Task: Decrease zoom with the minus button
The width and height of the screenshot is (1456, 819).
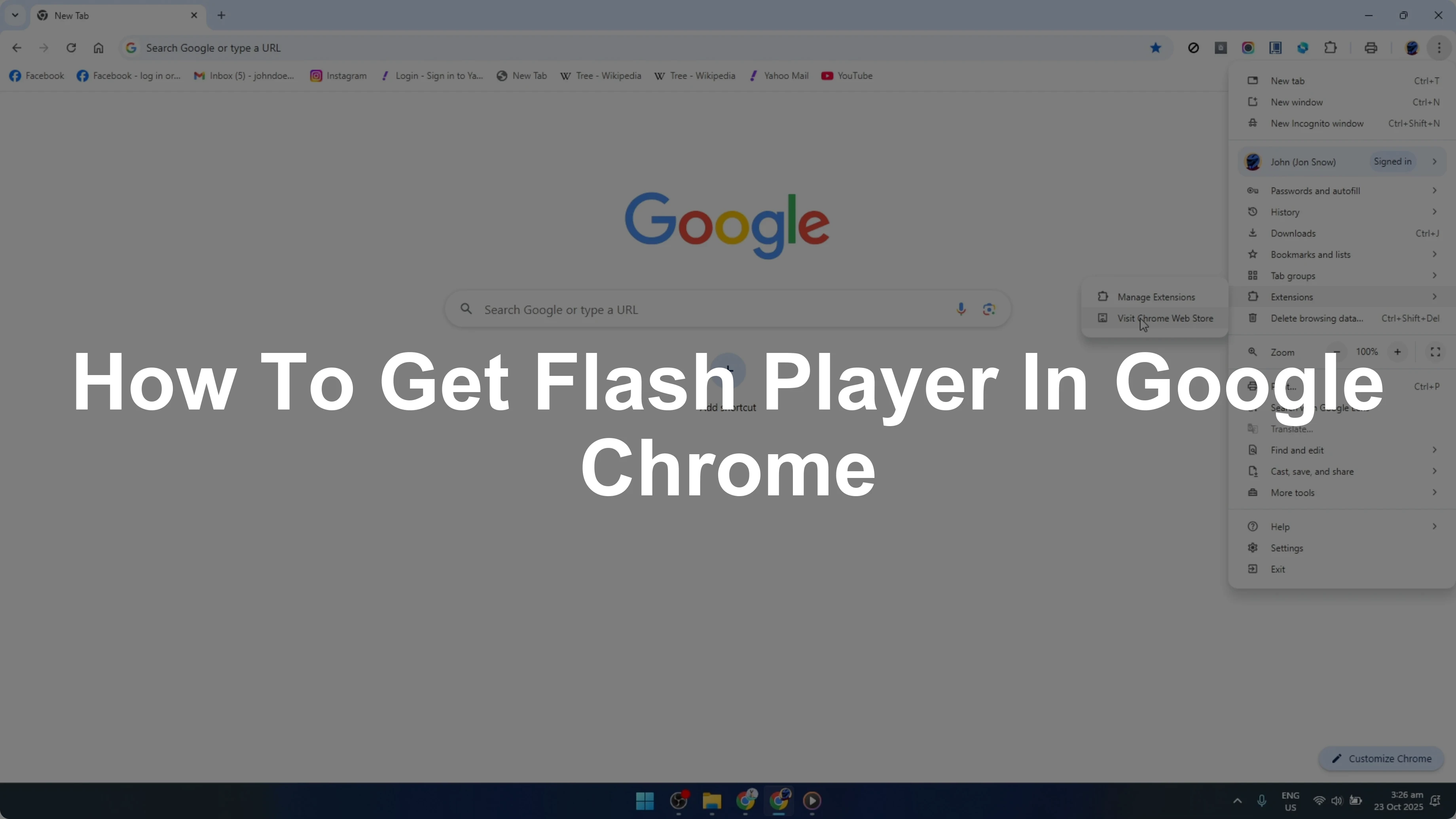Action: [x=1337, y=352]
